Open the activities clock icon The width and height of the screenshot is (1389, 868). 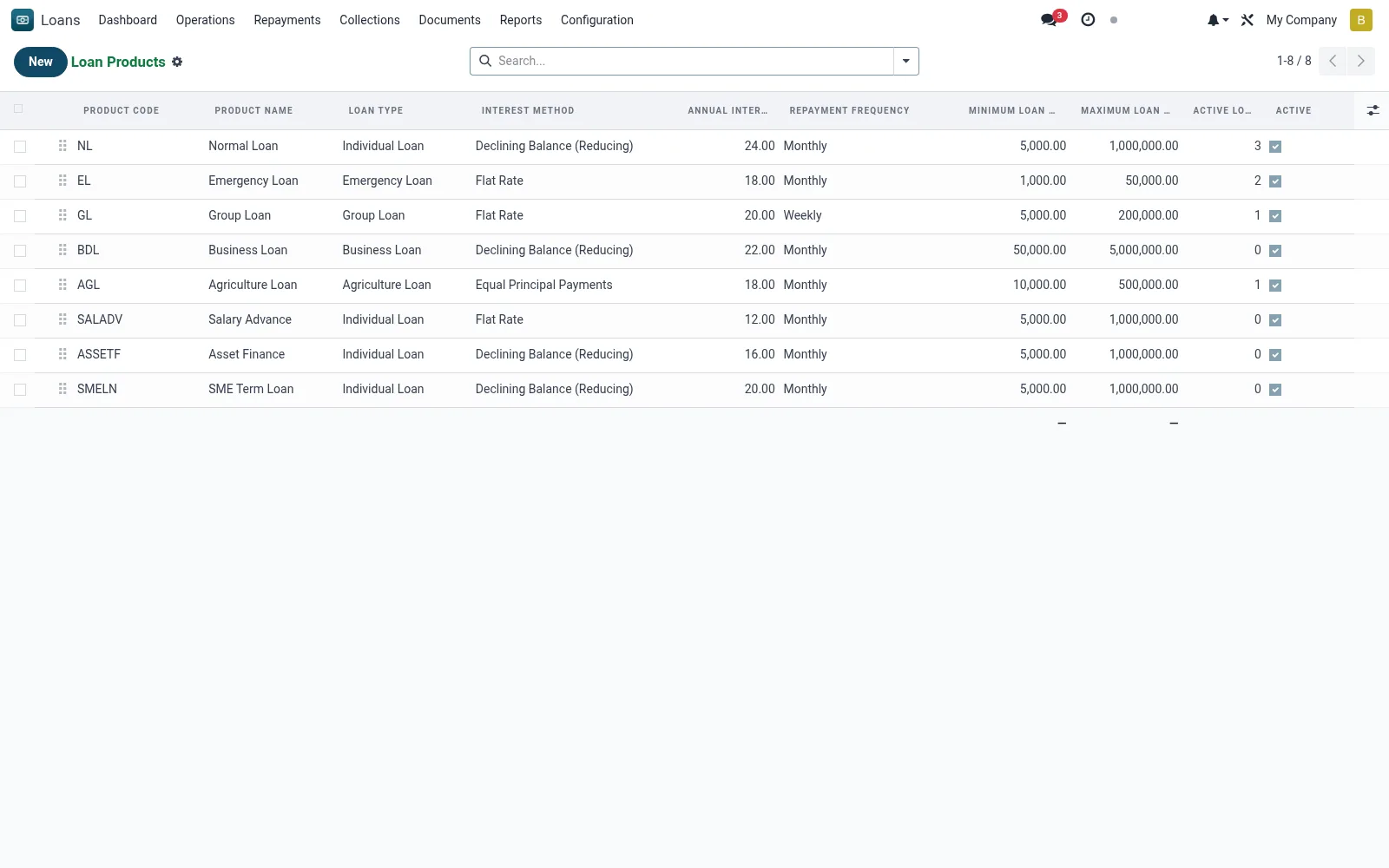(1088, 20)
